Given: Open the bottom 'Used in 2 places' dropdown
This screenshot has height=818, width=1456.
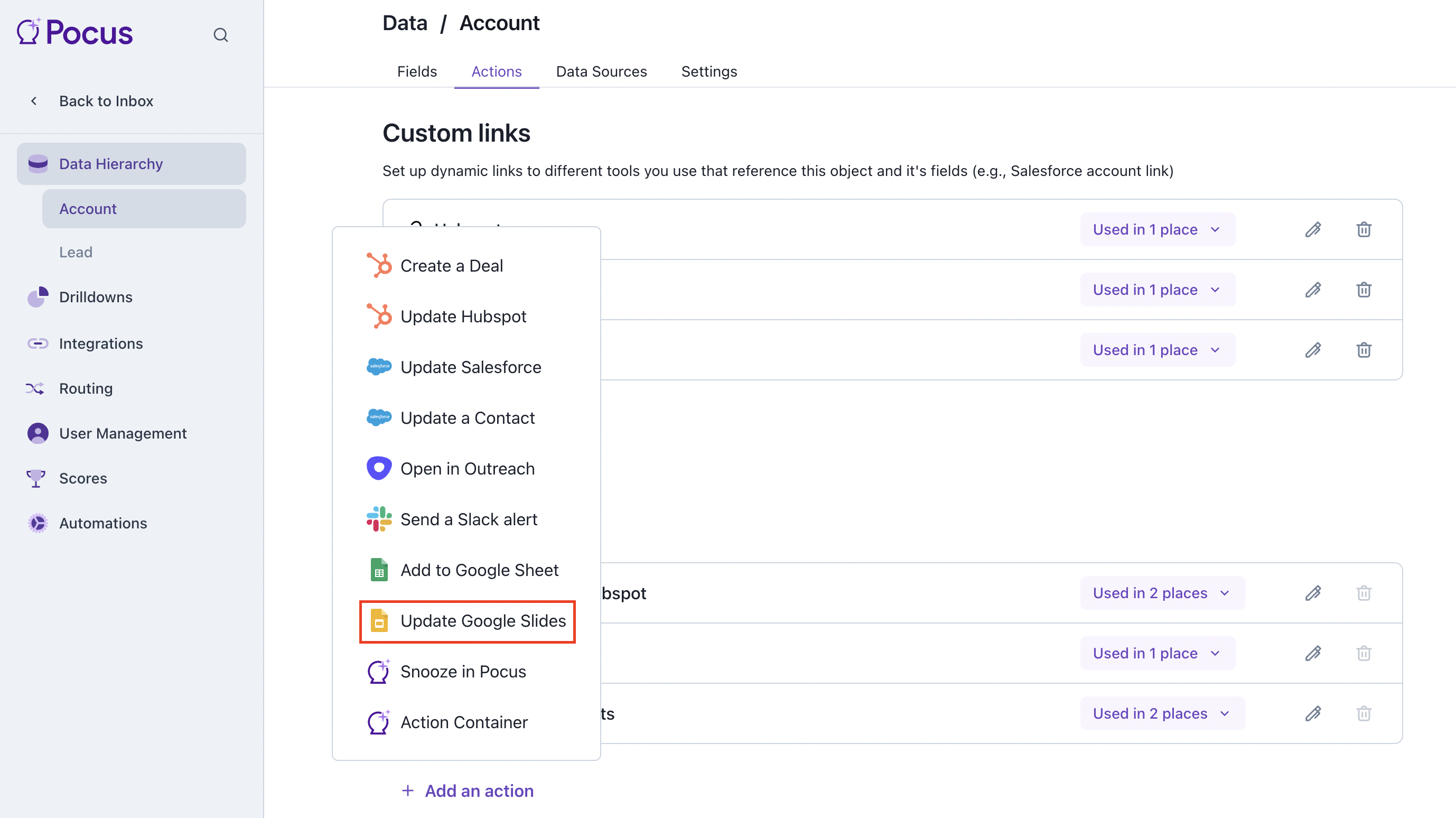Looking at the screenshot, I should (1162, 713).
